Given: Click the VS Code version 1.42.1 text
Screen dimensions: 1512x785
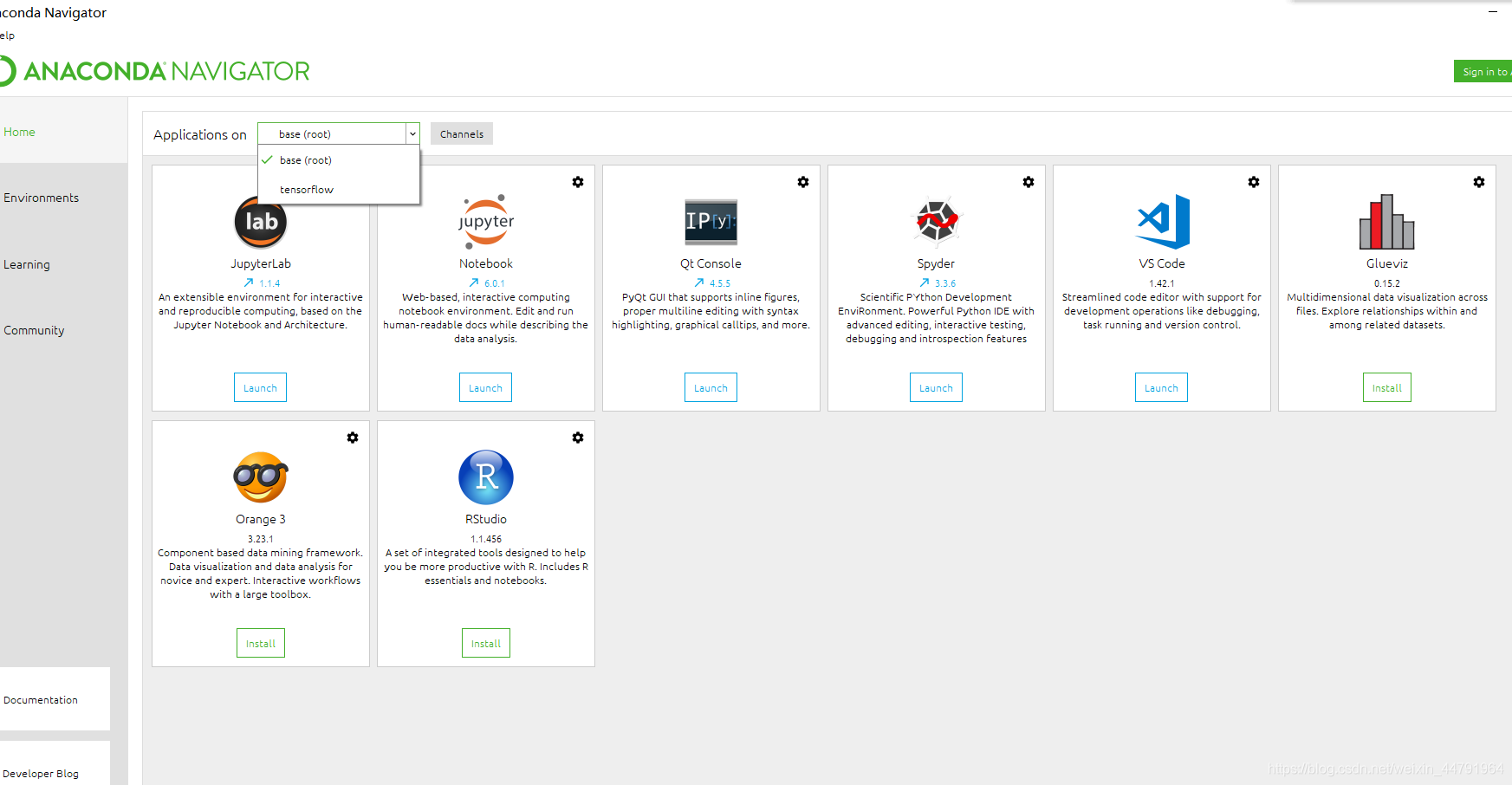Looking at the screenshot, I should tap(1162, 283).
